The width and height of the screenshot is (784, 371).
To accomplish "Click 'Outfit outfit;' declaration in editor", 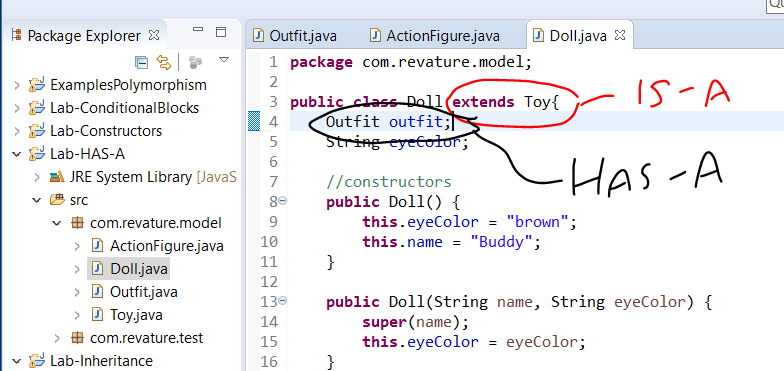I will pos(388,122).
